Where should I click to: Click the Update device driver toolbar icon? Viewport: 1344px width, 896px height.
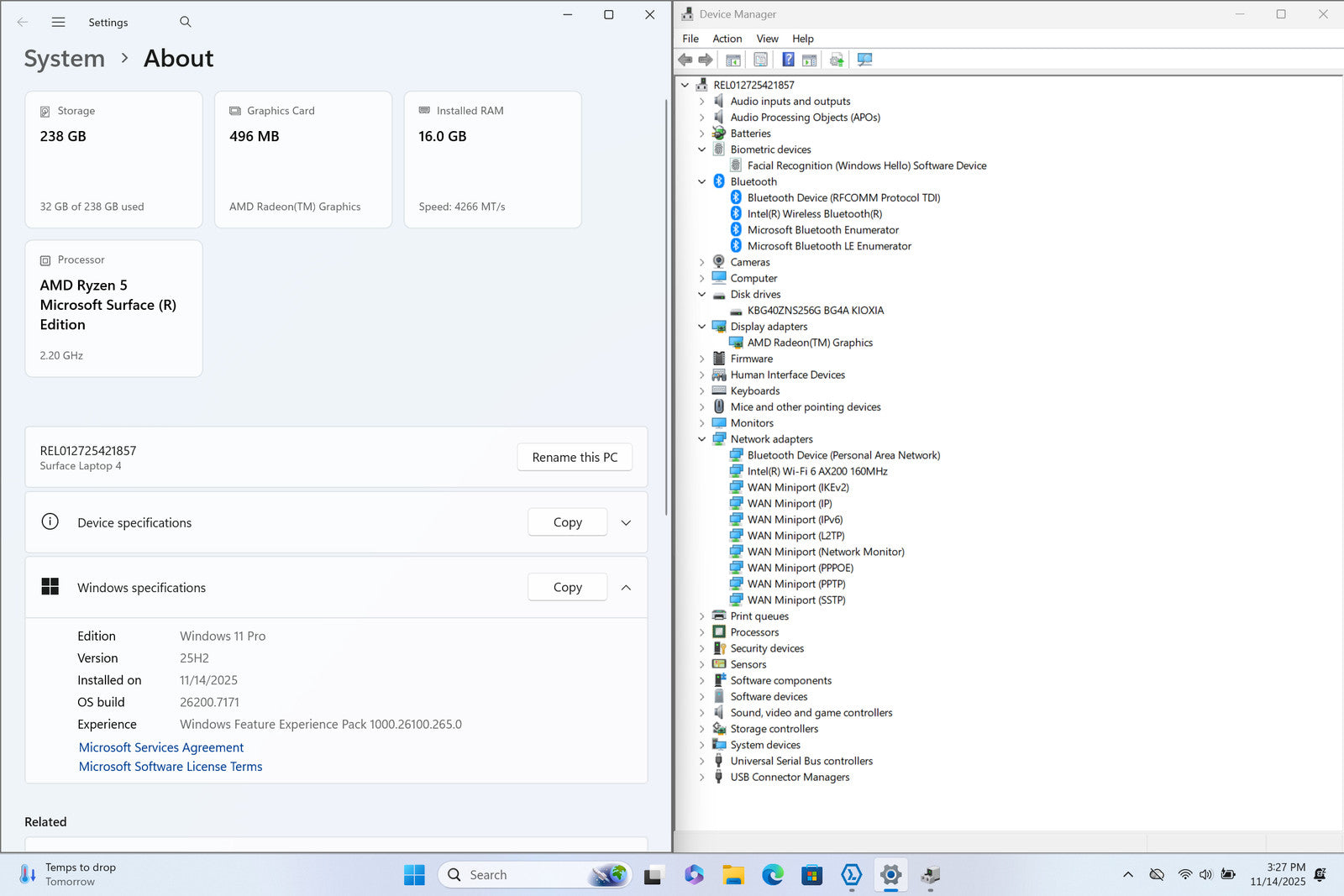coord(837,60)
